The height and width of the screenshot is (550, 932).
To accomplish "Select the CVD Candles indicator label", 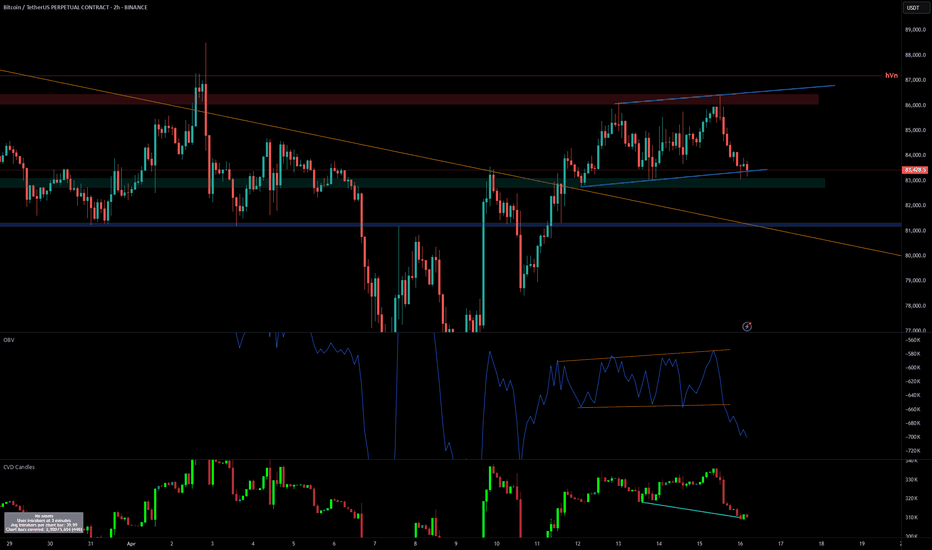I will point(19,467).
